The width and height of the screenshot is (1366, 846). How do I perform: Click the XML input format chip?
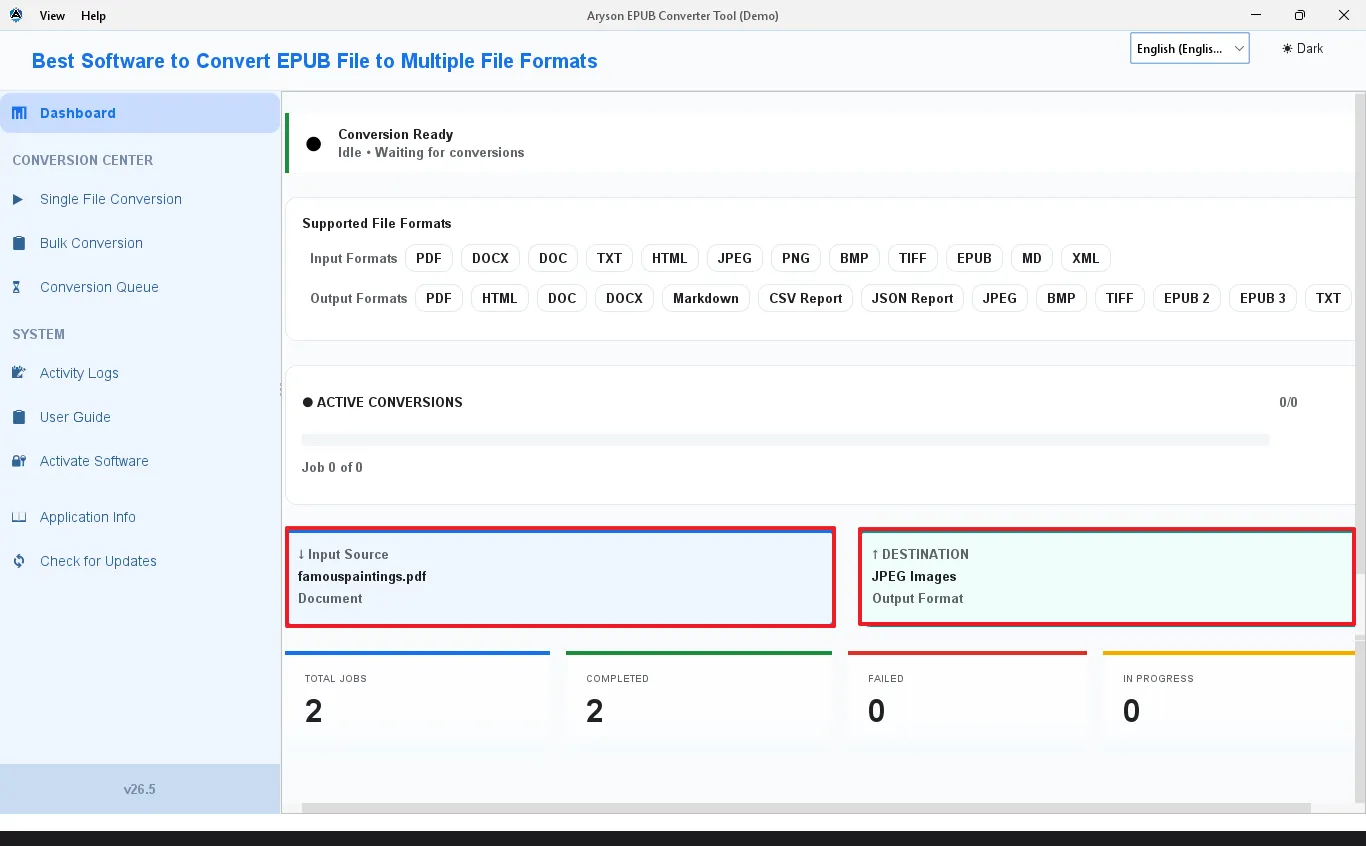pyautogui.click(x=1086, y=258)
